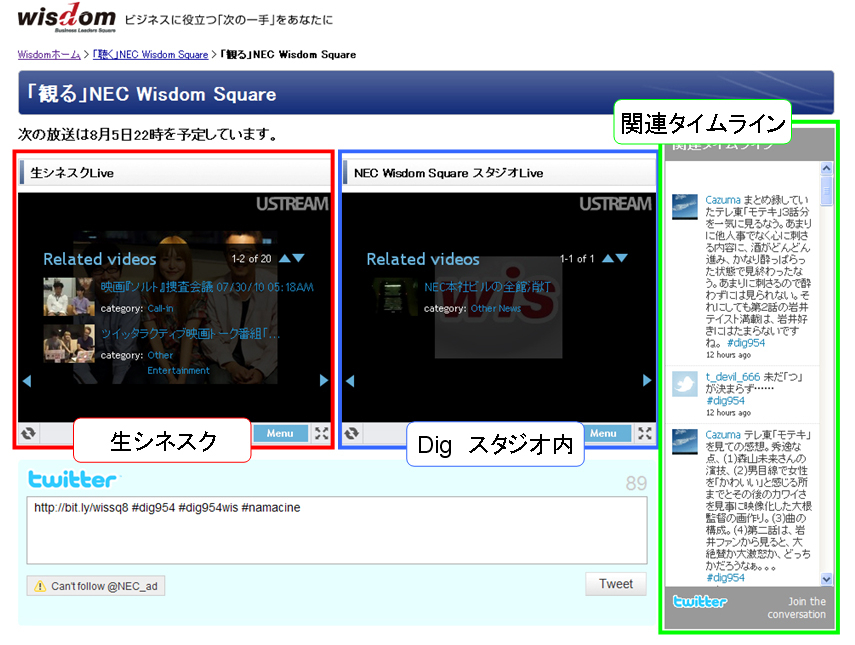Click left arrow in 生シネスクLive player
The width and height of the screenshot is (855, 645).
click(27, 381)
